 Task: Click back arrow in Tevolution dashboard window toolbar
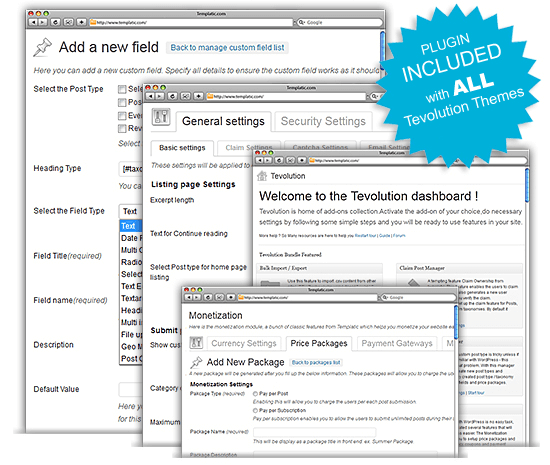260,160
